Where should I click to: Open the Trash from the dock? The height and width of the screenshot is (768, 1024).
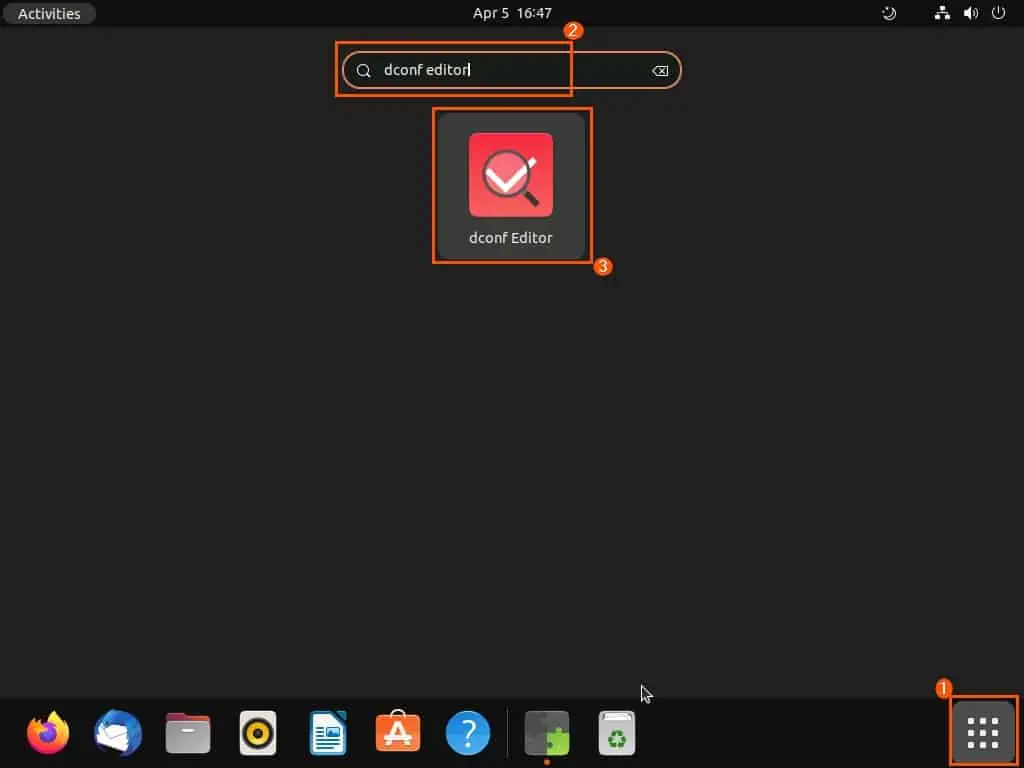point(617,734)
